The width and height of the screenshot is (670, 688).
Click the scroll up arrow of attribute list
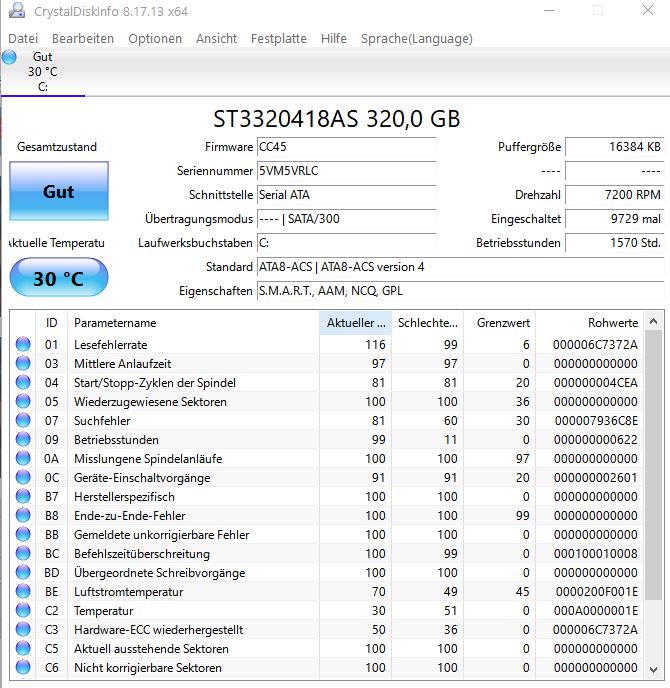[x=653, y=321]
